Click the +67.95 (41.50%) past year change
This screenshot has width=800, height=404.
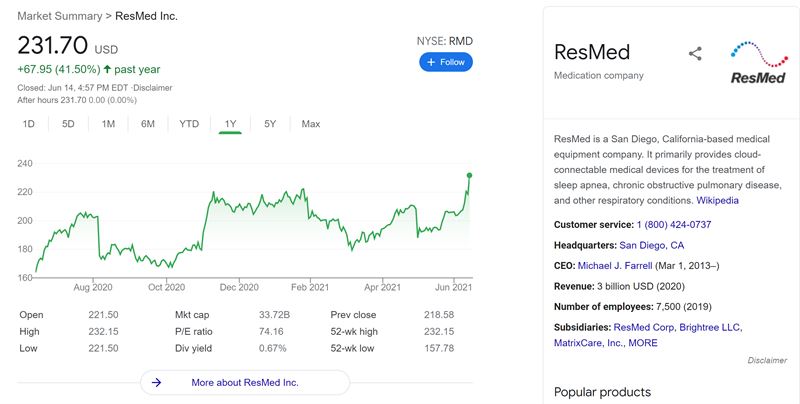click(x=89, y=69)
